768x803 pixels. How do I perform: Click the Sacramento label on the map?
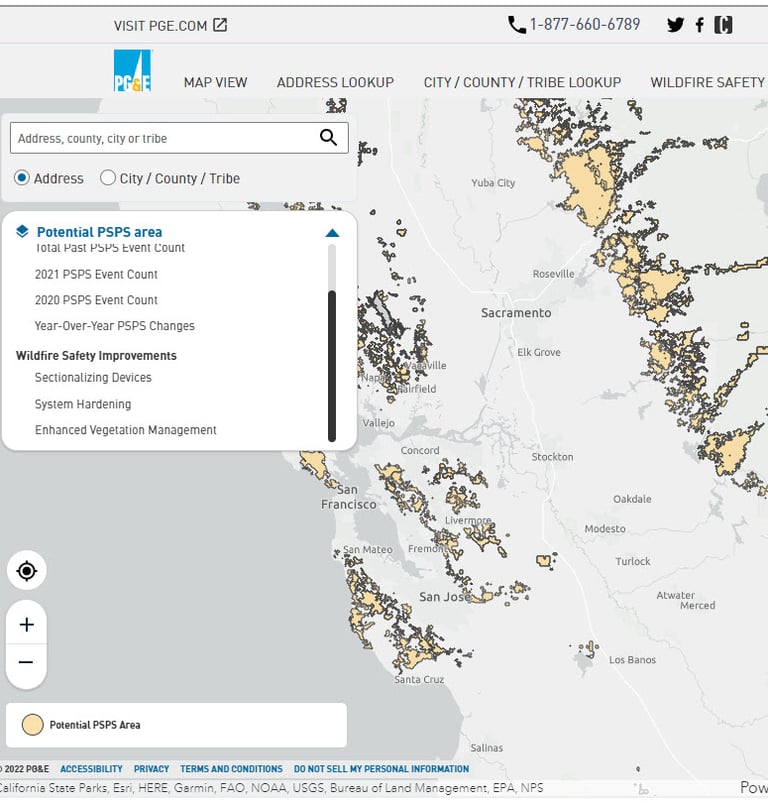click(516, 313)
